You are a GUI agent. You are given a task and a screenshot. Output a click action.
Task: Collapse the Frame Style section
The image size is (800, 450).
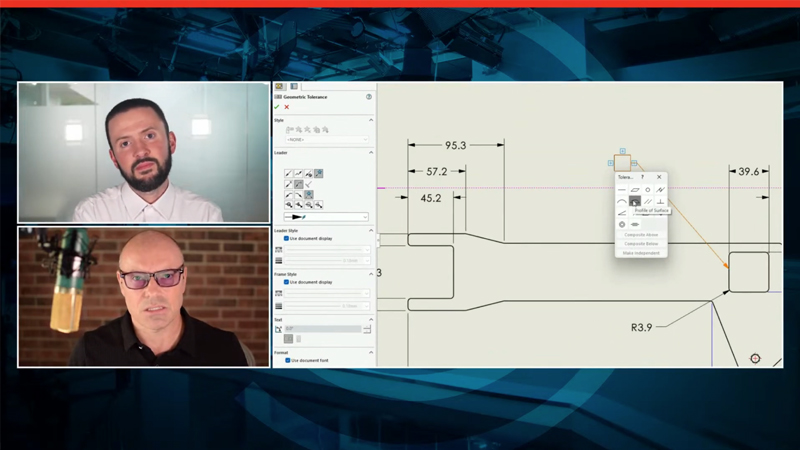pos(371,274)
